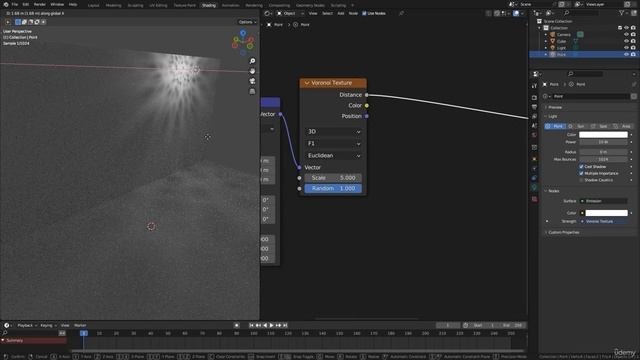Hide Point in viewport via eye icon
This screenshot has width=640, height=360.
click(x=626, y=54)
